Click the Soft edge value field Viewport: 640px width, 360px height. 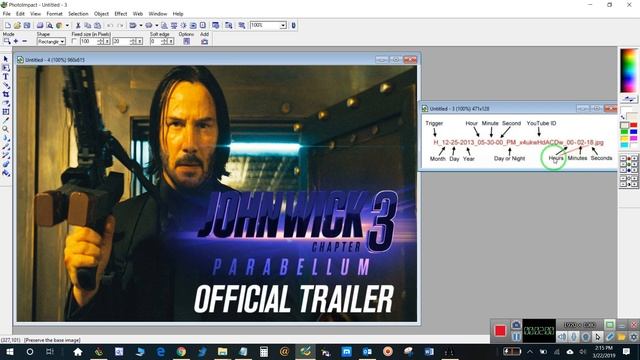[156, 42]
